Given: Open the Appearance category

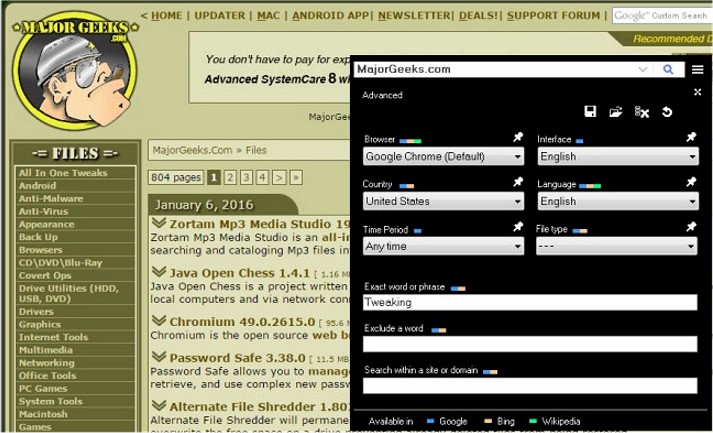Looking at the screenshot, I should 46,224.
